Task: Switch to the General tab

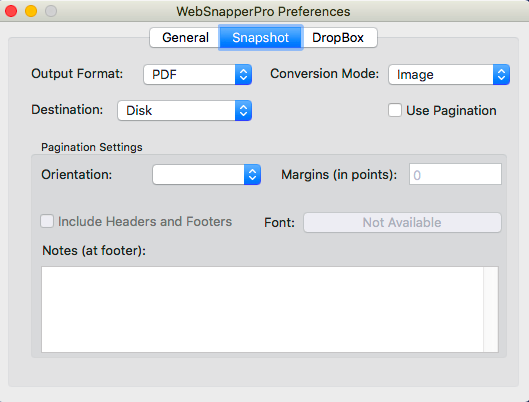Action: 185,37
